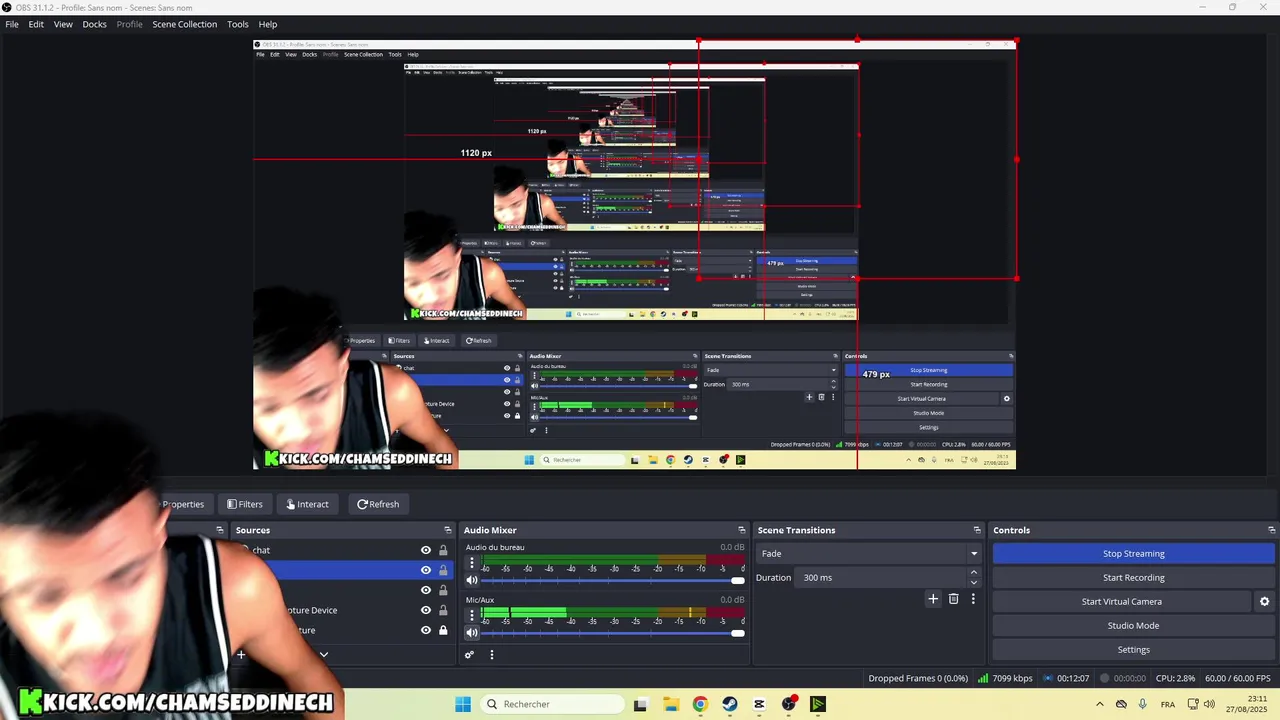Open the Tools menu
This screenshot has width=1280, height=720.
(x=238, y=24)
